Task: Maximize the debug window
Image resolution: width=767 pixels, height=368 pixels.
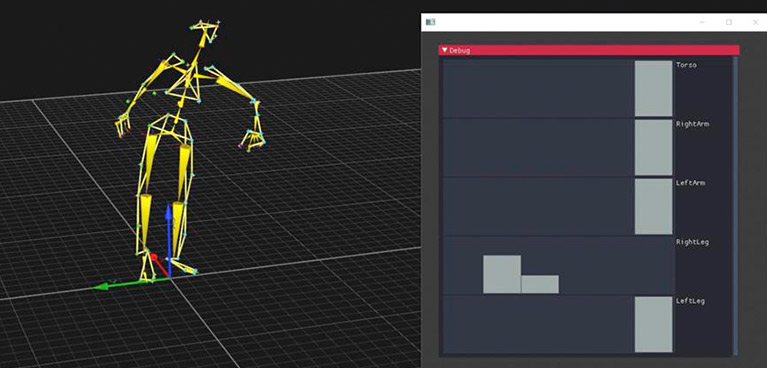Action: tap(729, 23)
